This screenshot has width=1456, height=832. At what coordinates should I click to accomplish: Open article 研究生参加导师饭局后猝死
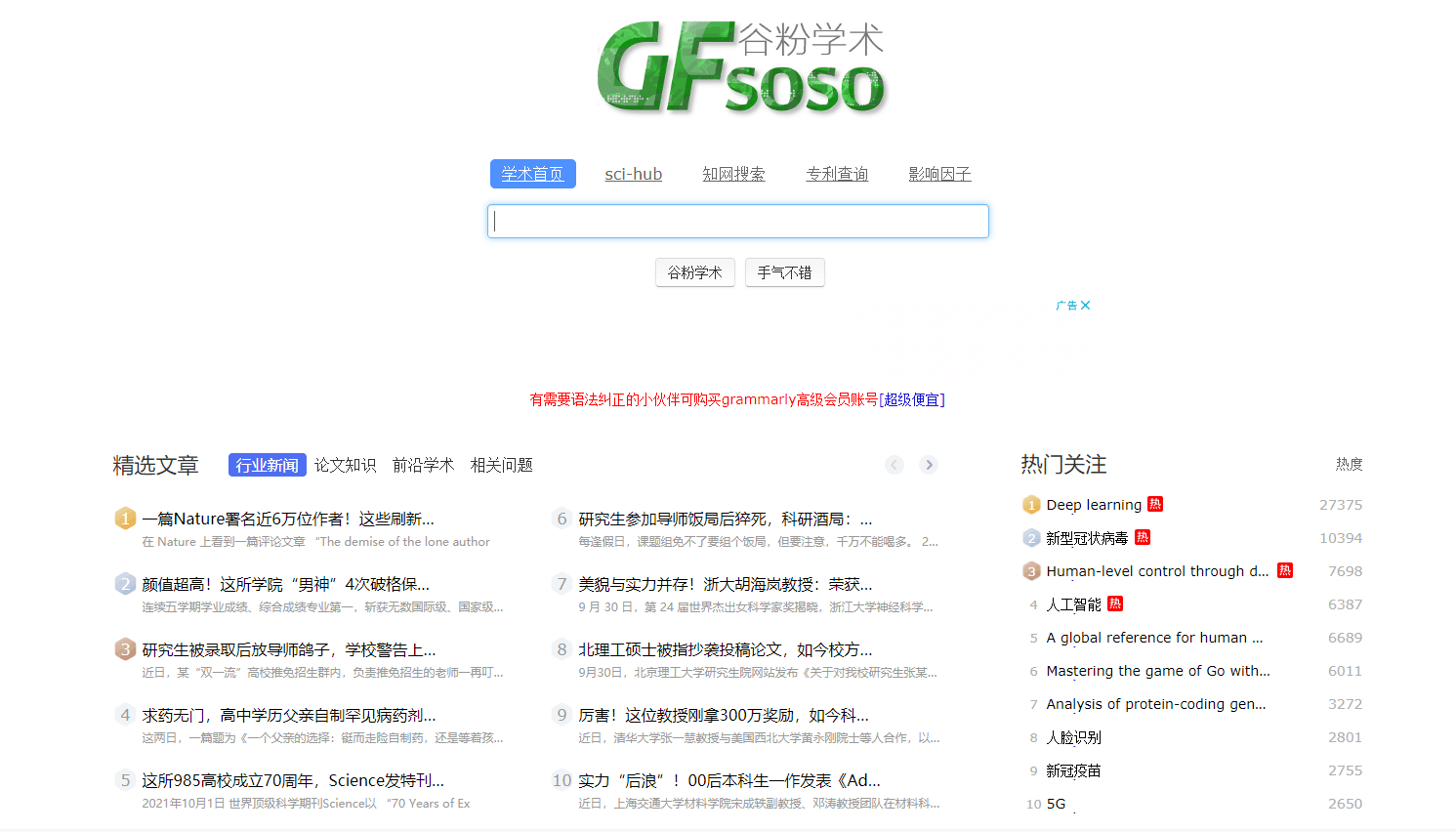pyautogui.click(x=726, y=519)
